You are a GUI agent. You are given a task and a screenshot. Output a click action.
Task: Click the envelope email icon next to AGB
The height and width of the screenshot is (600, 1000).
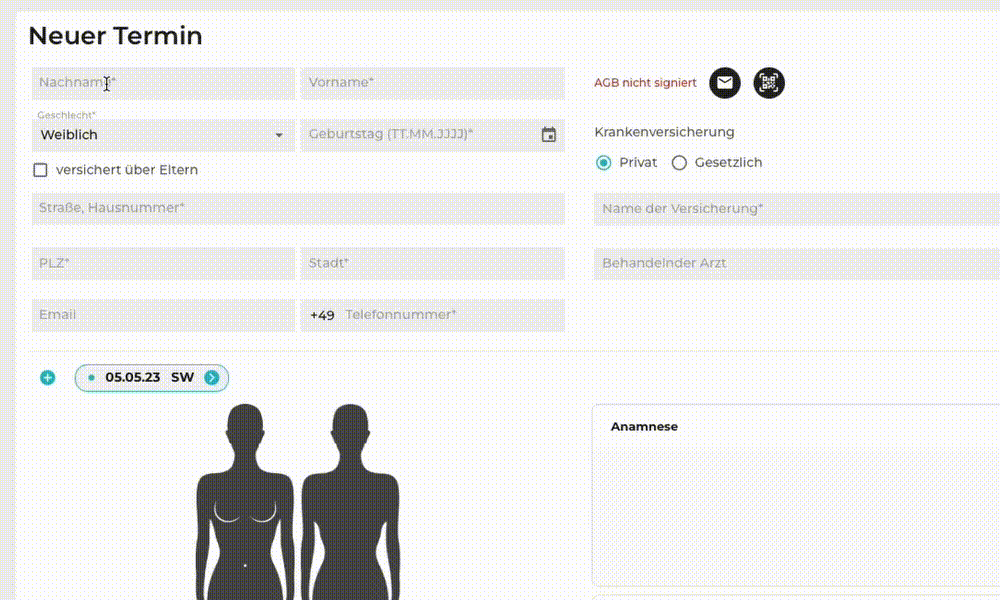pyautogui.click(x=724, y=83)
